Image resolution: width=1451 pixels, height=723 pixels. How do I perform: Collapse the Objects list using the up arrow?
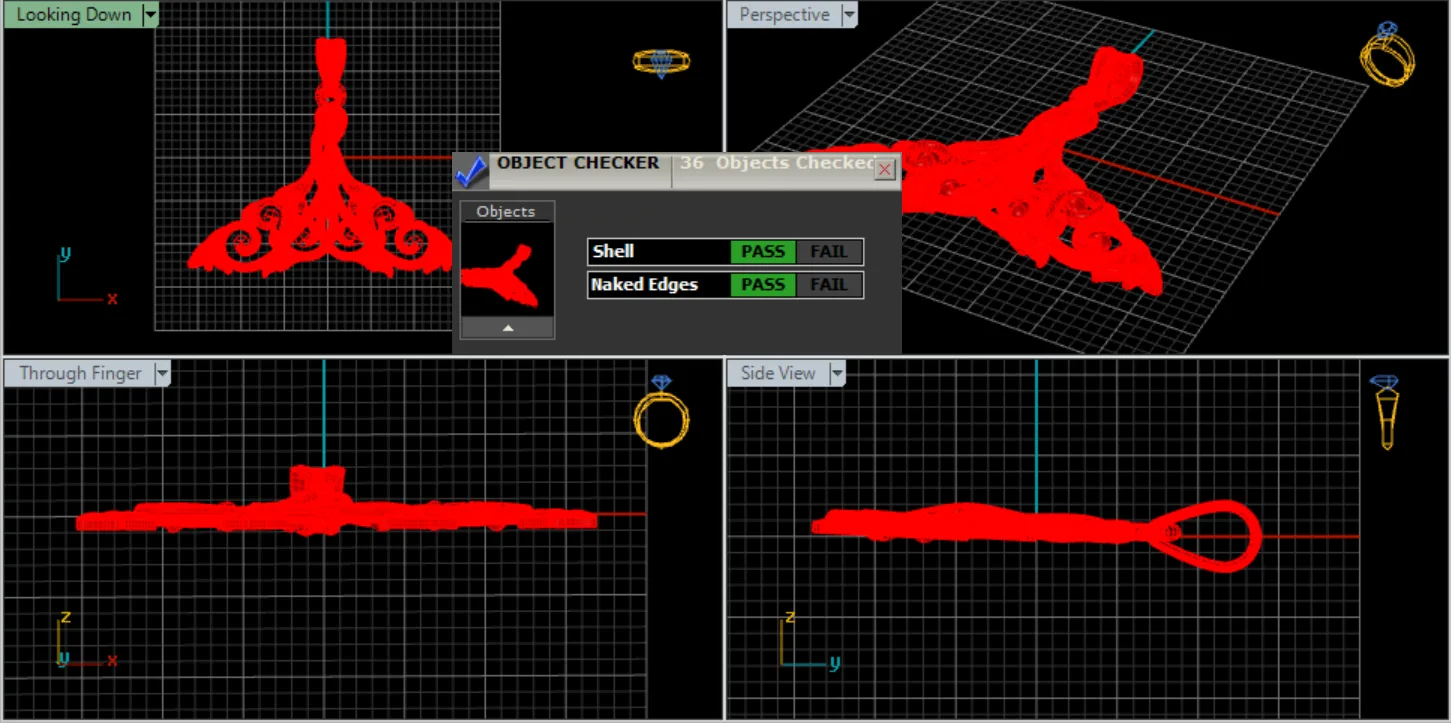pyautogui.click(x=507, y=328)
